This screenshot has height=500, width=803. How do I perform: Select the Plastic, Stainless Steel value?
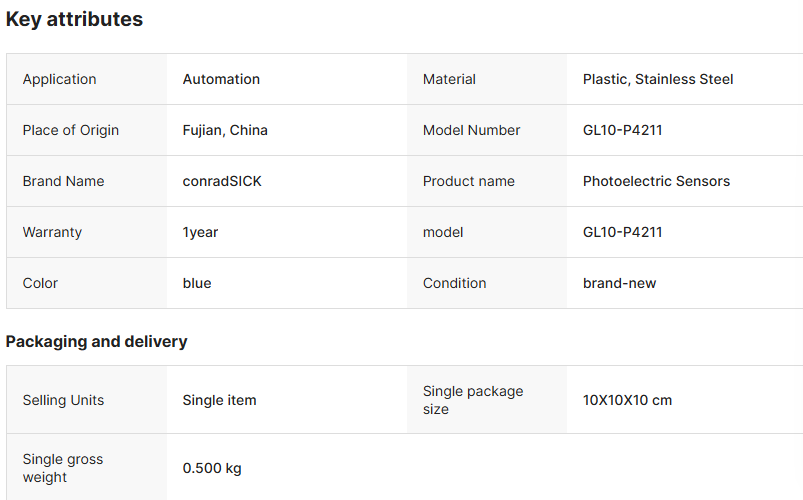point(658,79)
